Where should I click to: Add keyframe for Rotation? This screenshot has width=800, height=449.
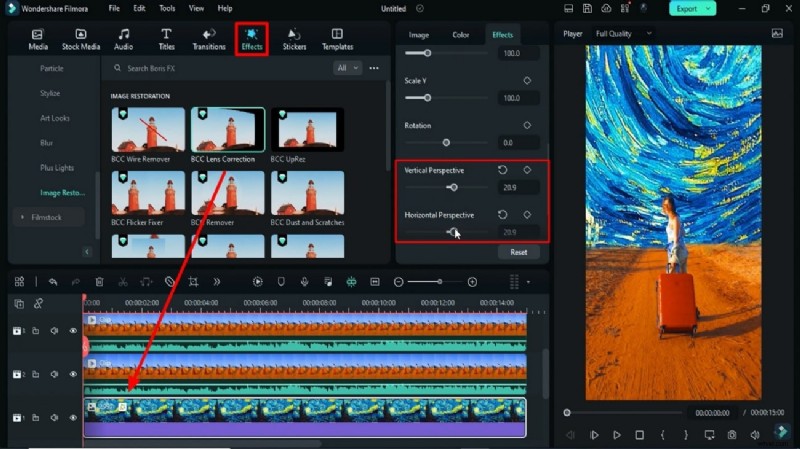(x=527, y=125)
